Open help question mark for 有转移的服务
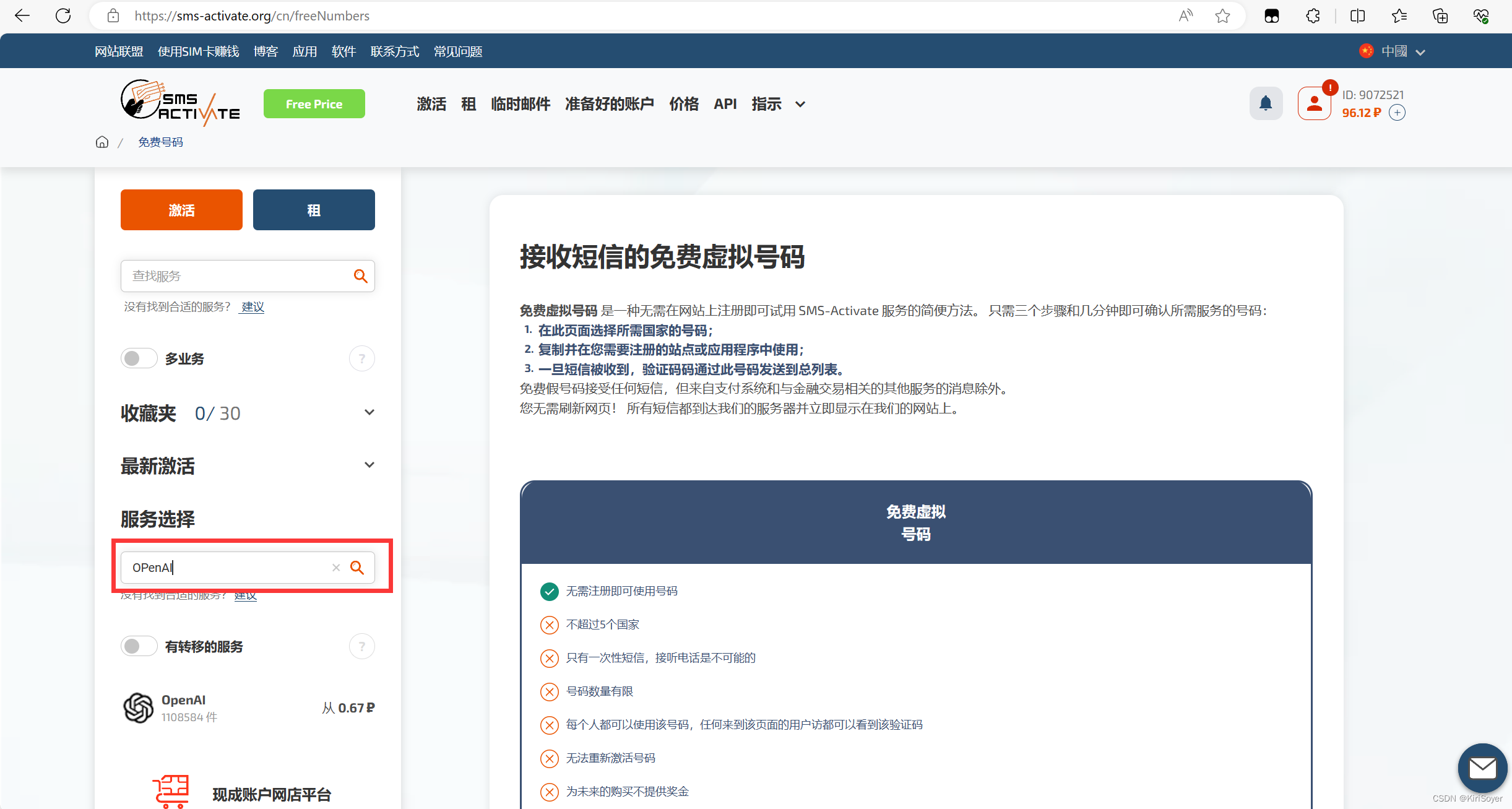 coord(362,646)
